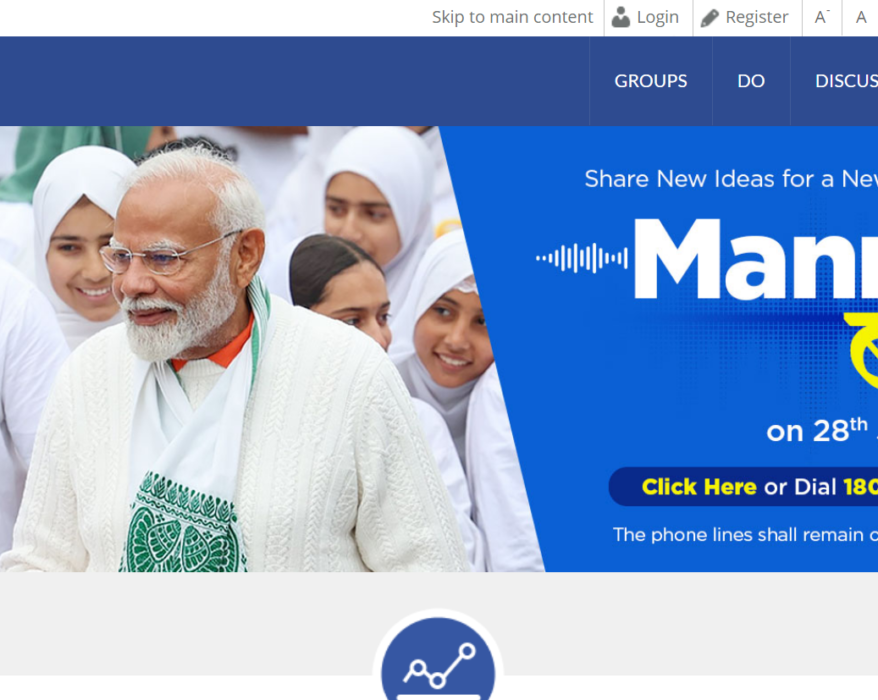Click the audio waveform graphic on banner
Screen dimensions: 878x700
582,258
